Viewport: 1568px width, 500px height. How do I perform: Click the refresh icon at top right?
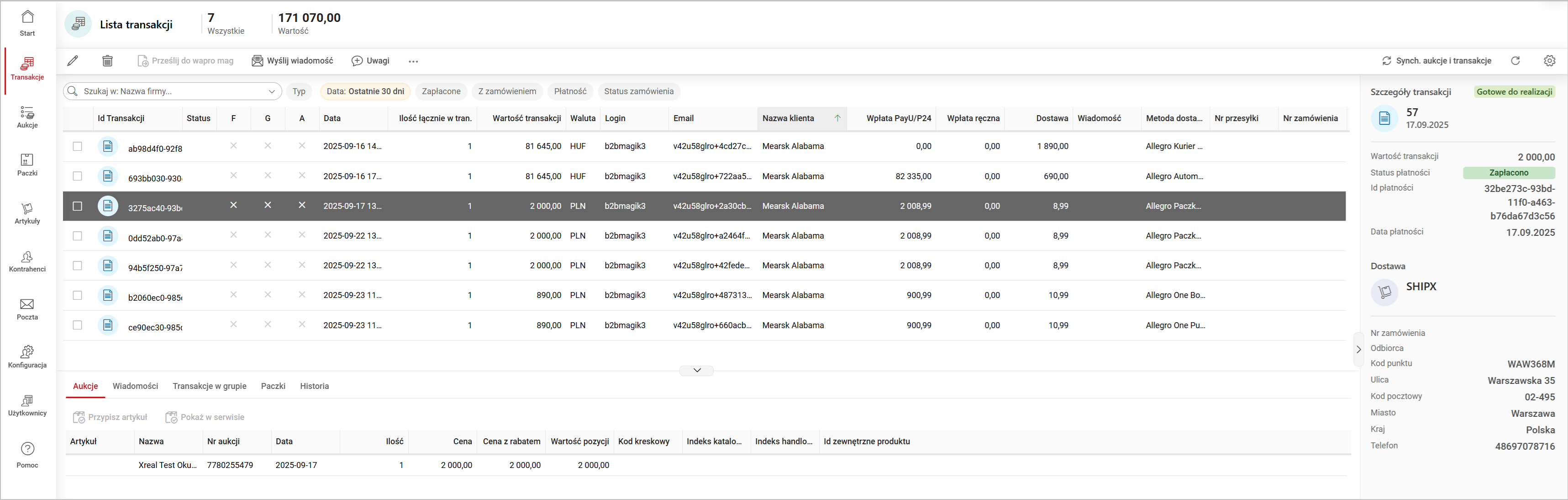pos(1515,61)
